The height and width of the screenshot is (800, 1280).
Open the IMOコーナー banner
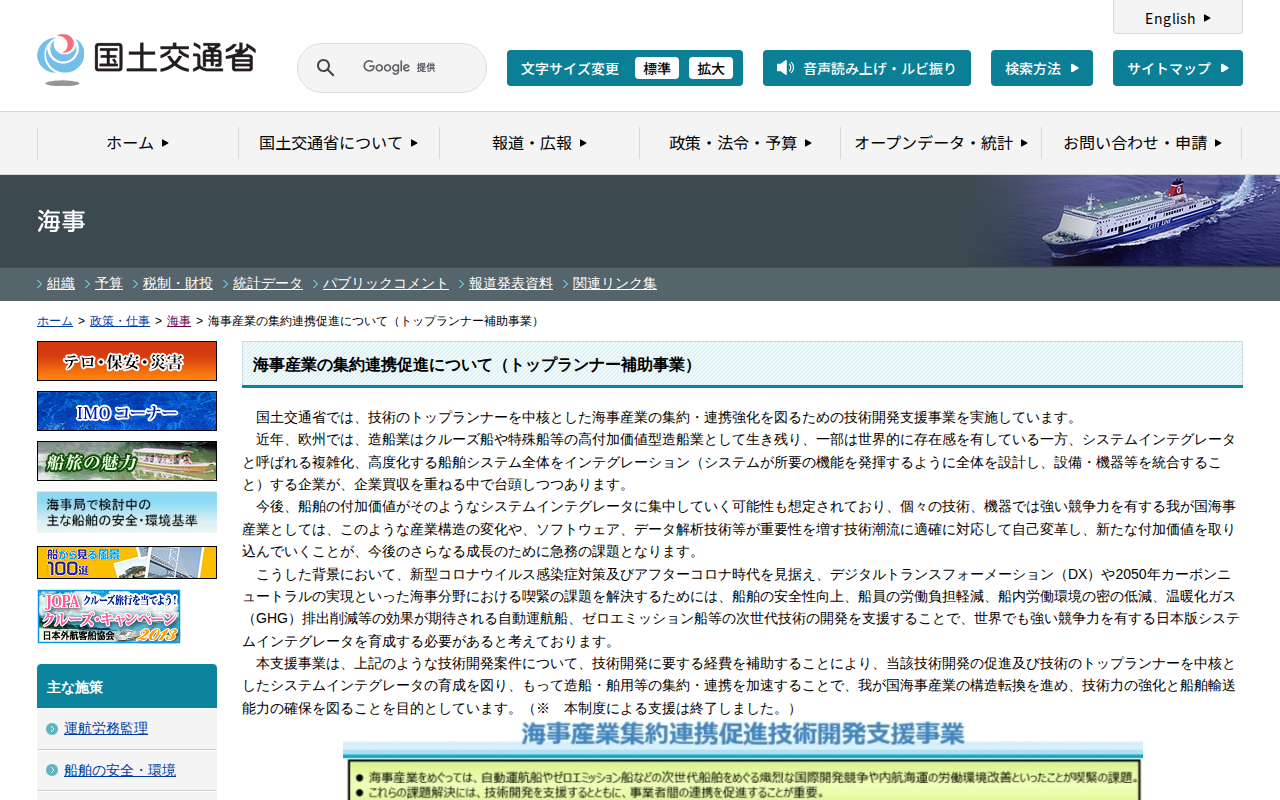point(127,411)
